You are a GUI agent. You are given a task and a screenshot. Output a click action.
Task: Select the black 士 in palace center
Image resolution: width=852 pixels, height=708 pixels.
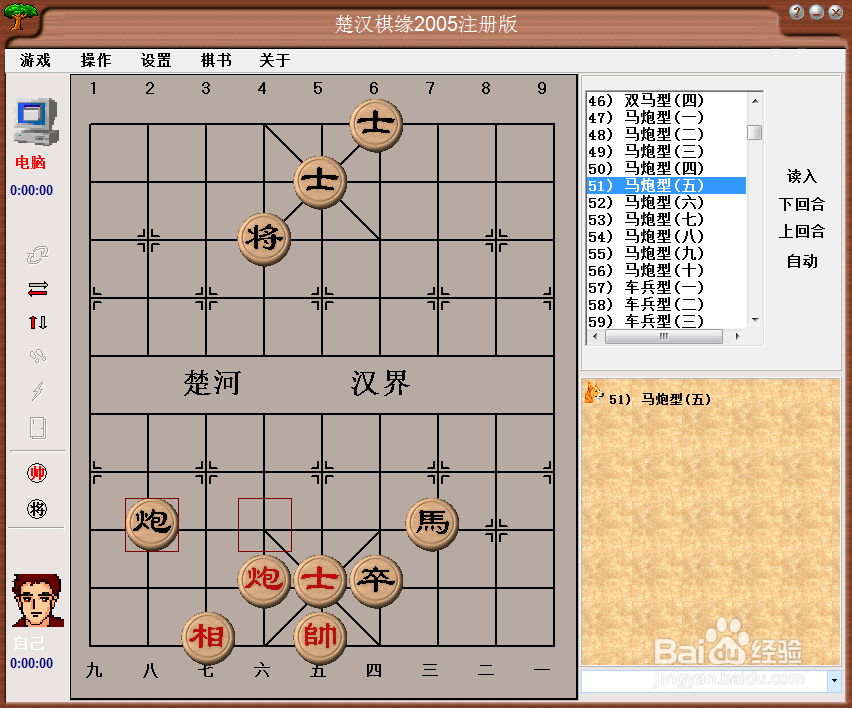[x=321, y=182]
